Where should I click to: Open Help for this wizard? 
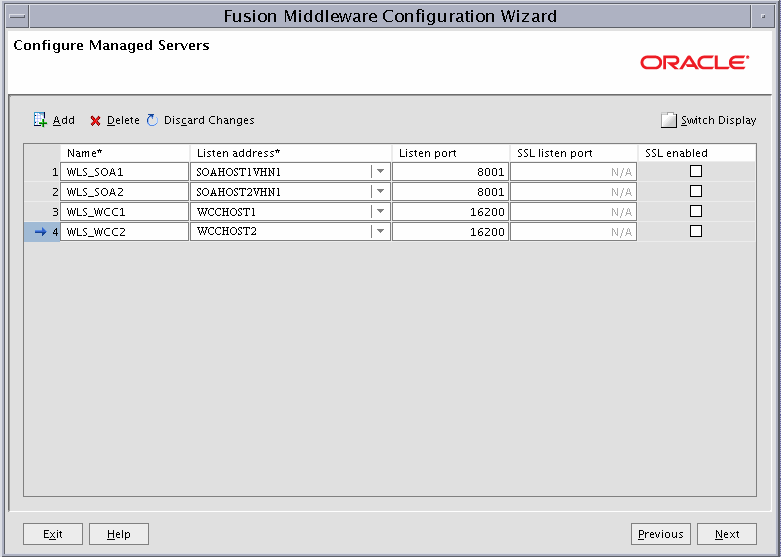point(119,534)
